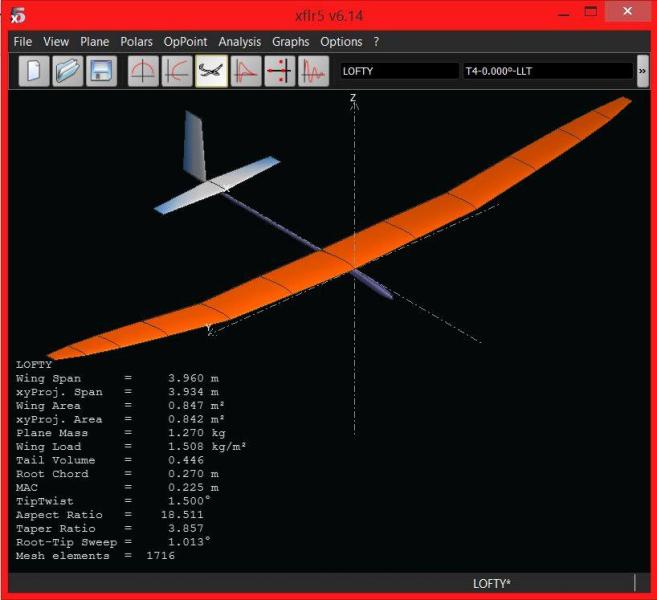Open the Graphs menu
657x600 pixels.
pos(290,42)
